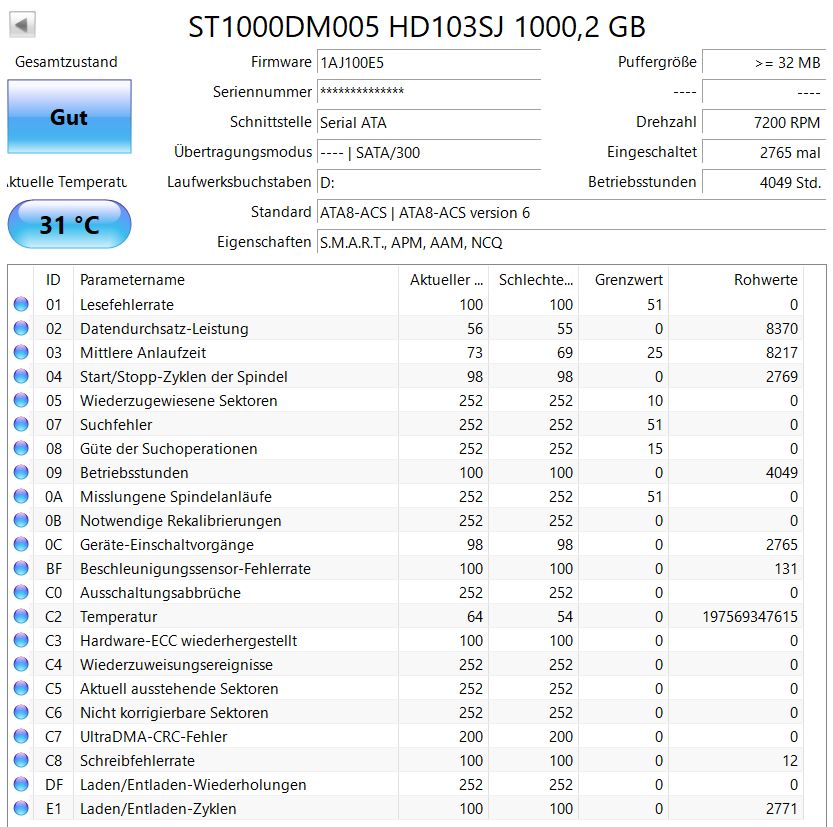Click the Puffergröße value >= 32 MB
This screenshot has height=827, width=833.
click(x=764, y=63)
